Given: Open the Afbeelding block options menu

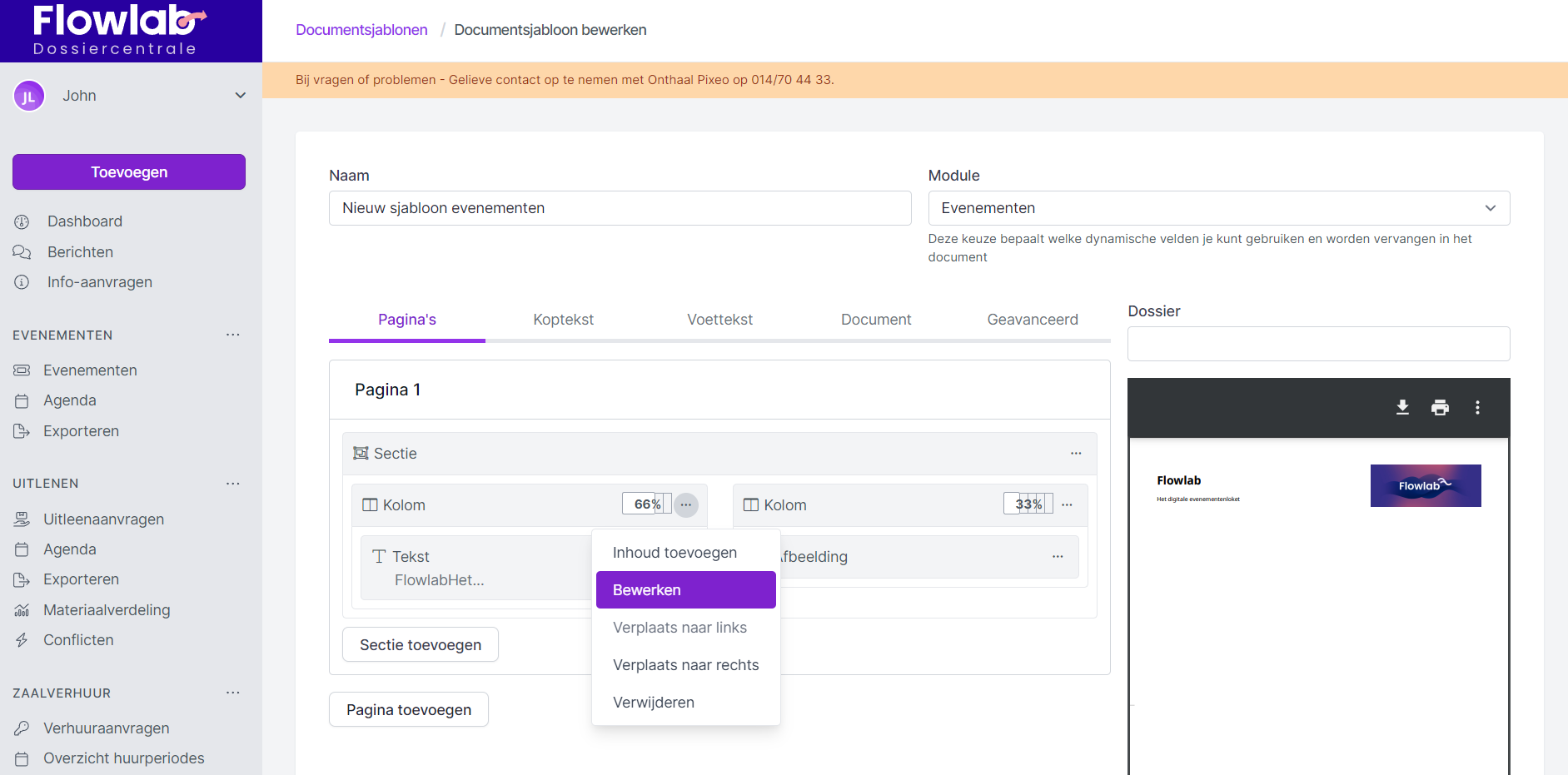Looking at the screenshot, I should click(x=1058, y=557).
